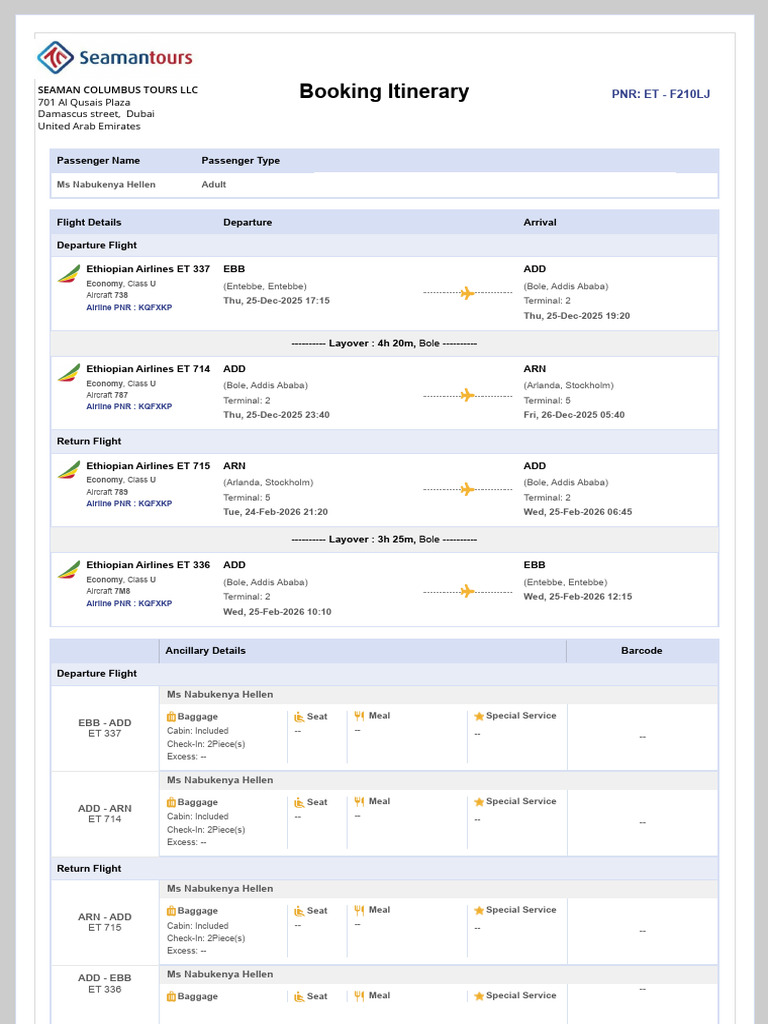Click departure time Tue, 24-Feb-2026 21:20
Image resolution: width=768 pixels, height=1024 pixels.
[x=276, y=513]
